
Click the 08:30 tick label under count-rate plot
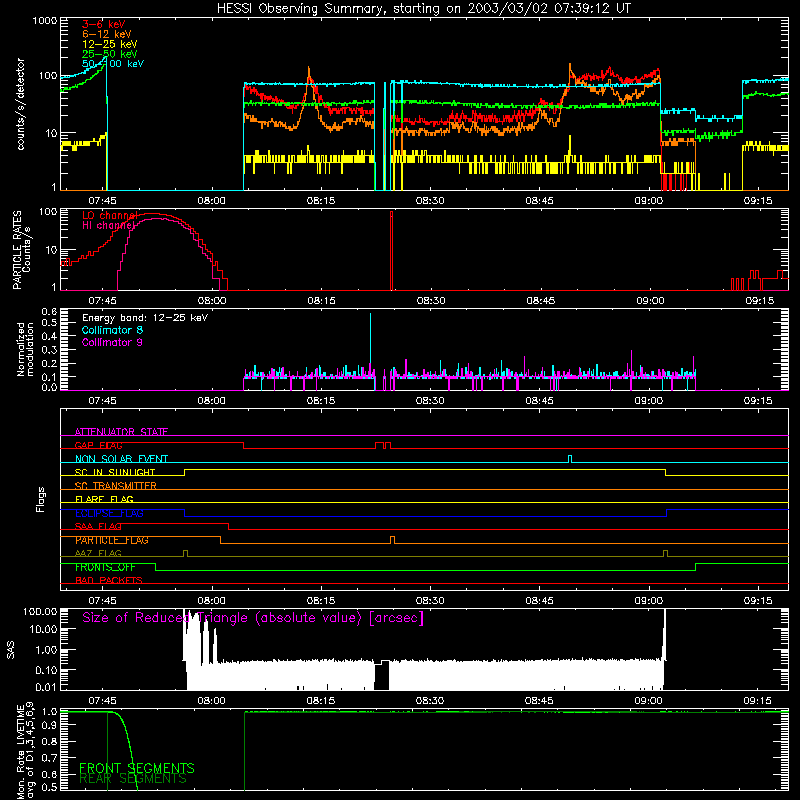tap(430, 201)
